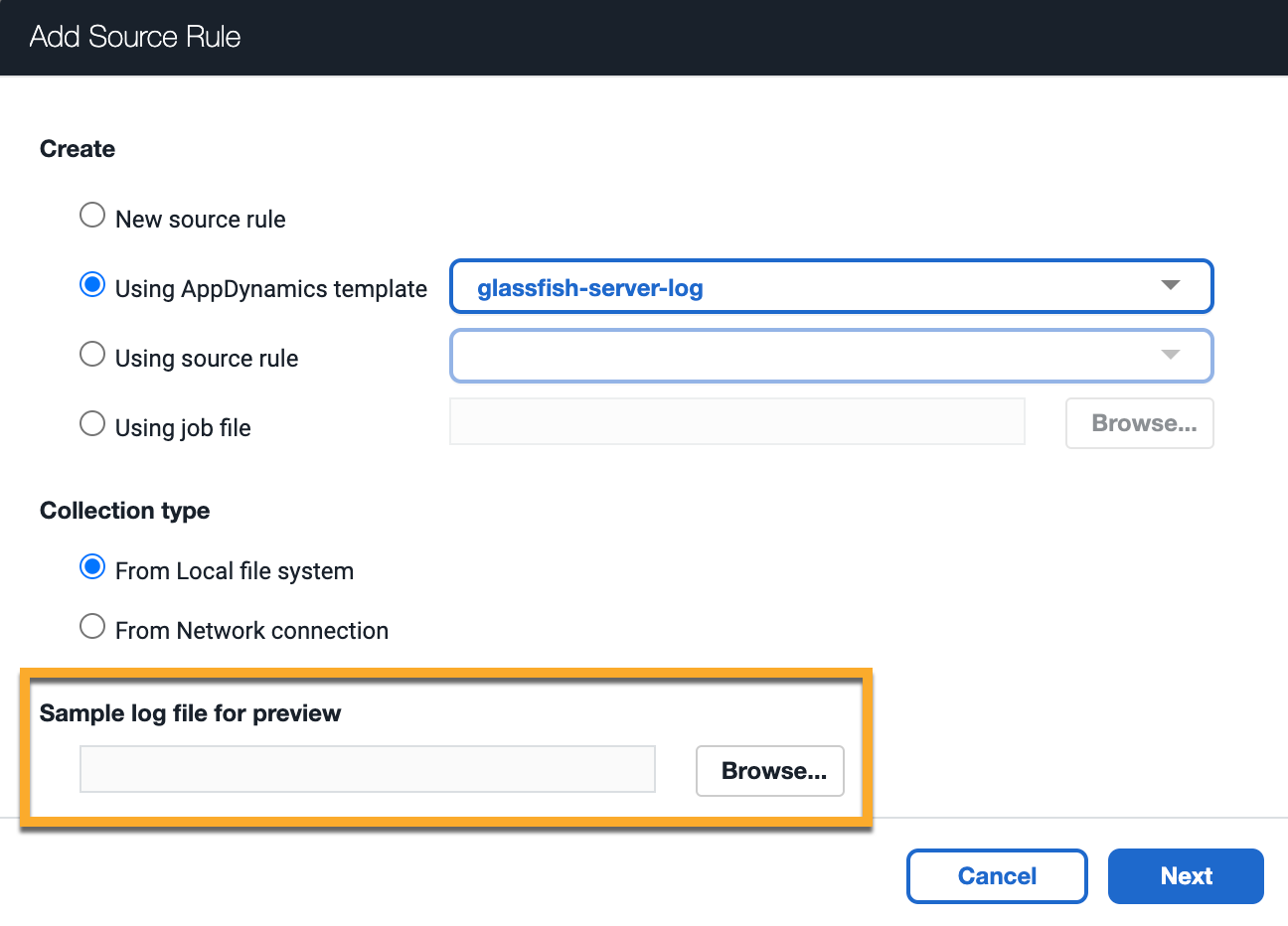Browse for a sample log file
This screenshot has width=1288, height=926.
click(x=770, y=771)
